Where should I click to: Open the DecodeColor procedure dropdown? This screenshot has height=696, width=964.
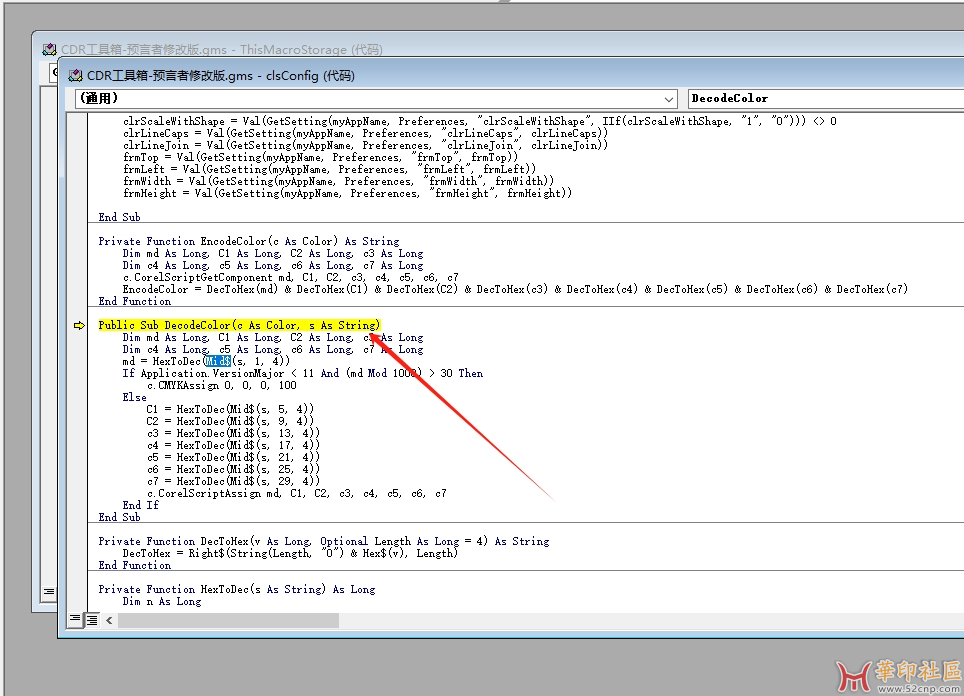tap(826, 98)
